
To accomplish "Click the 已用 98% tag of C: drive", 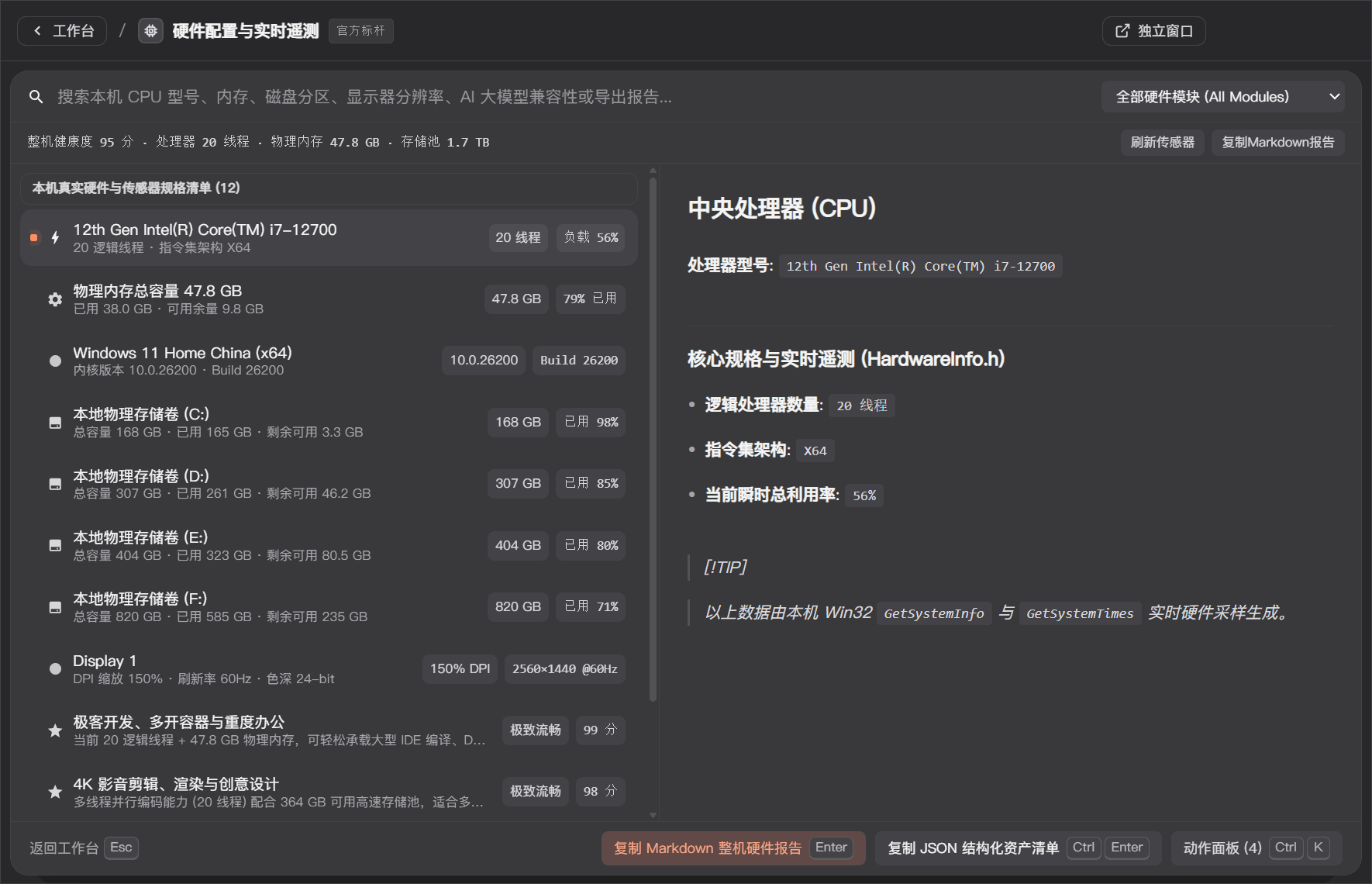I will point(591,423).
